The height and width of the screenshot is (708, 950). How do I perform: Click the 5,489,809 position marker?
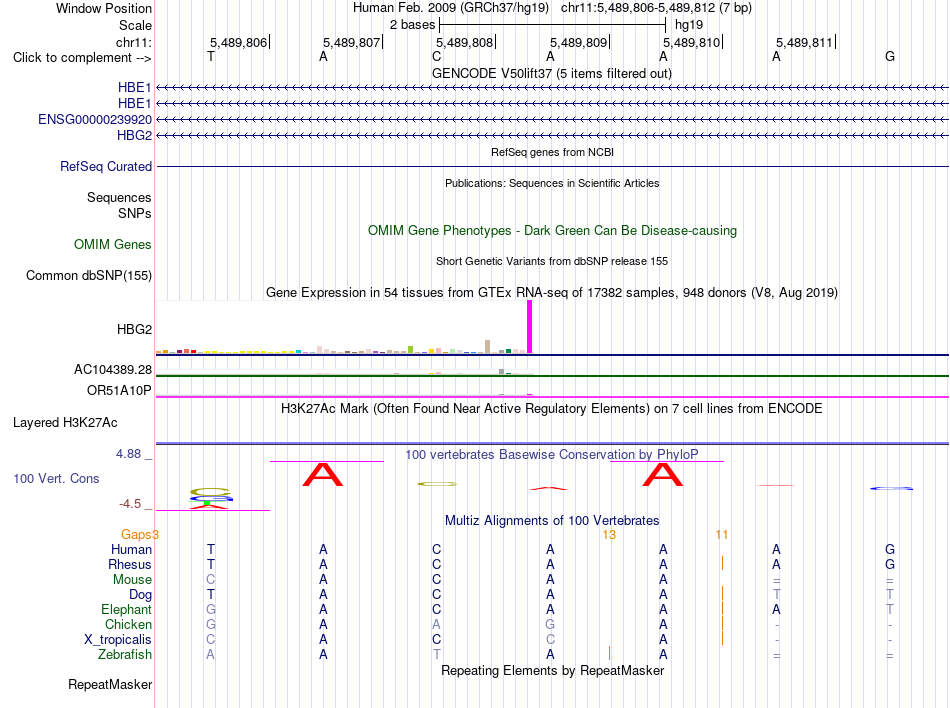578,42
